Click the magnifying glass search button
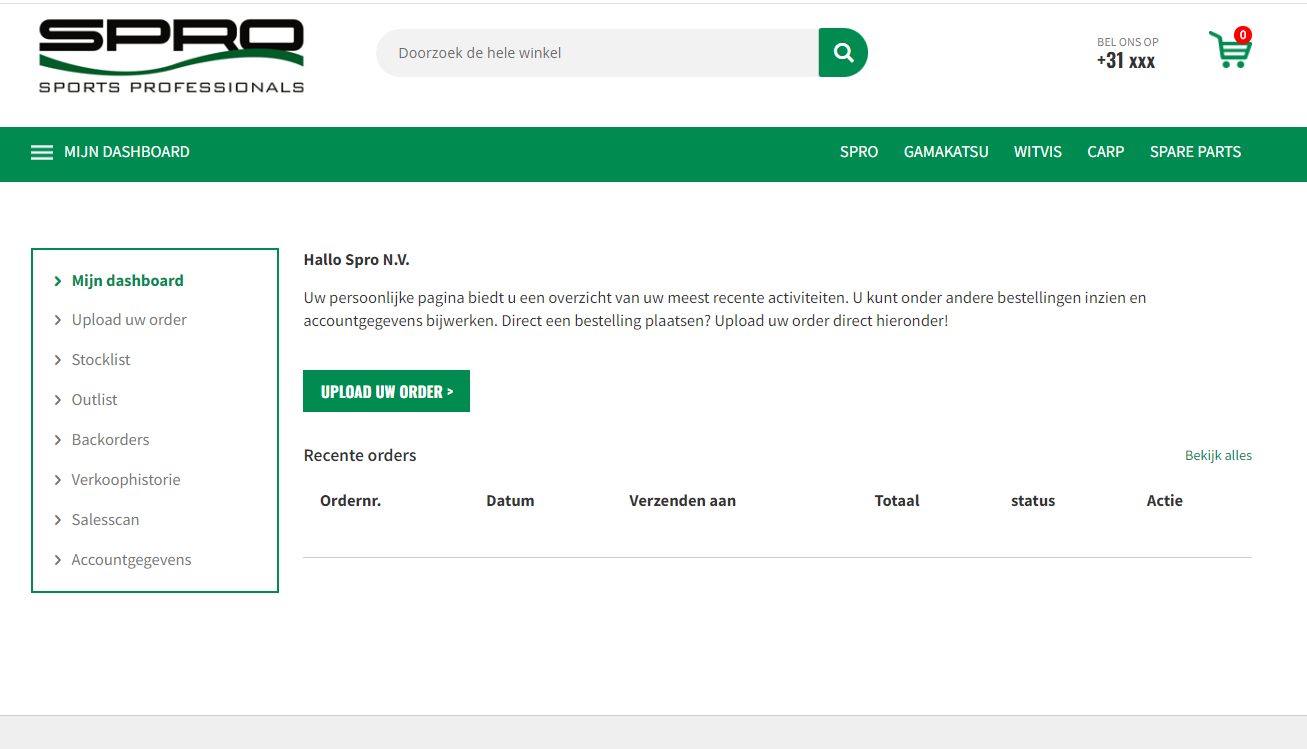The height and width of the screenshot is (749, 1307). click(x=843, y=53)
